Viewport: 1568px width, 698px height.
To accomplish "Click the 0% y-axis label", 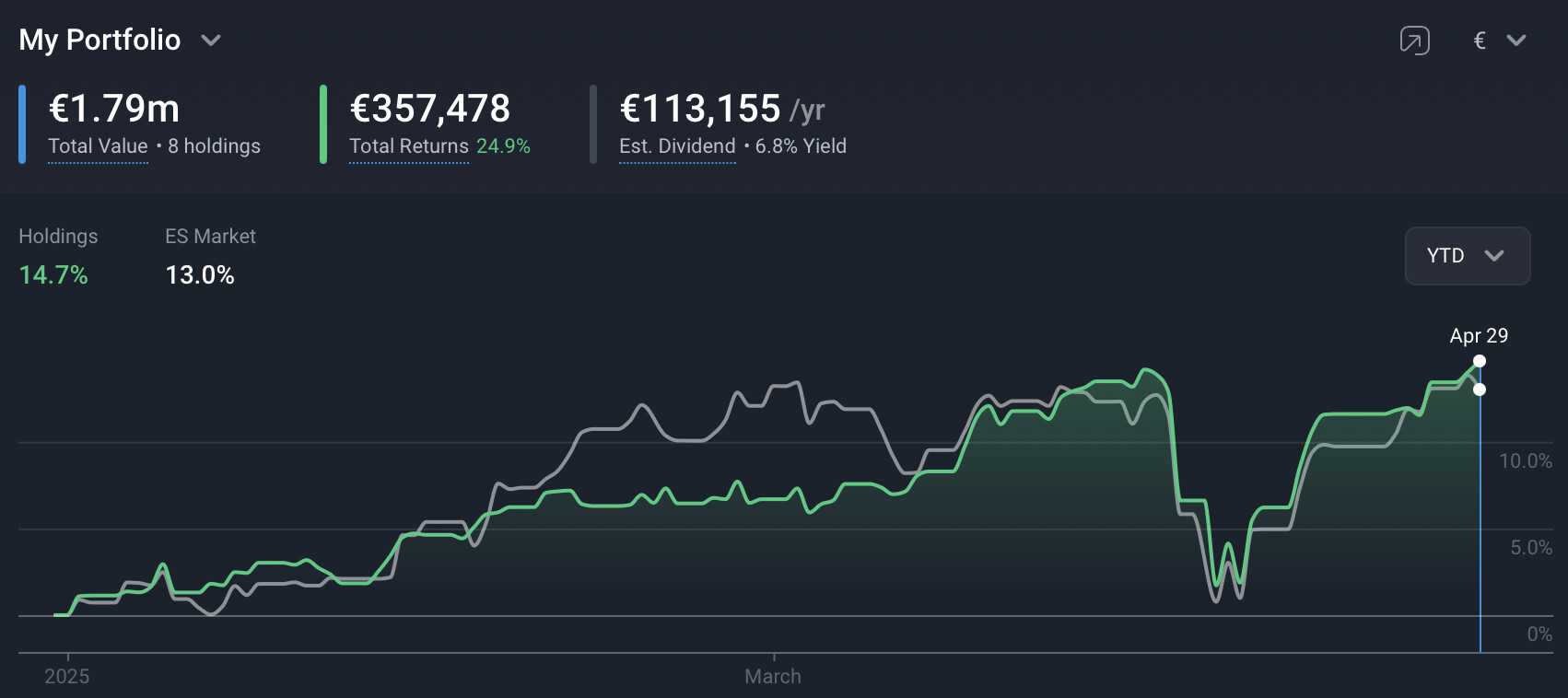I will point(1539,634).
